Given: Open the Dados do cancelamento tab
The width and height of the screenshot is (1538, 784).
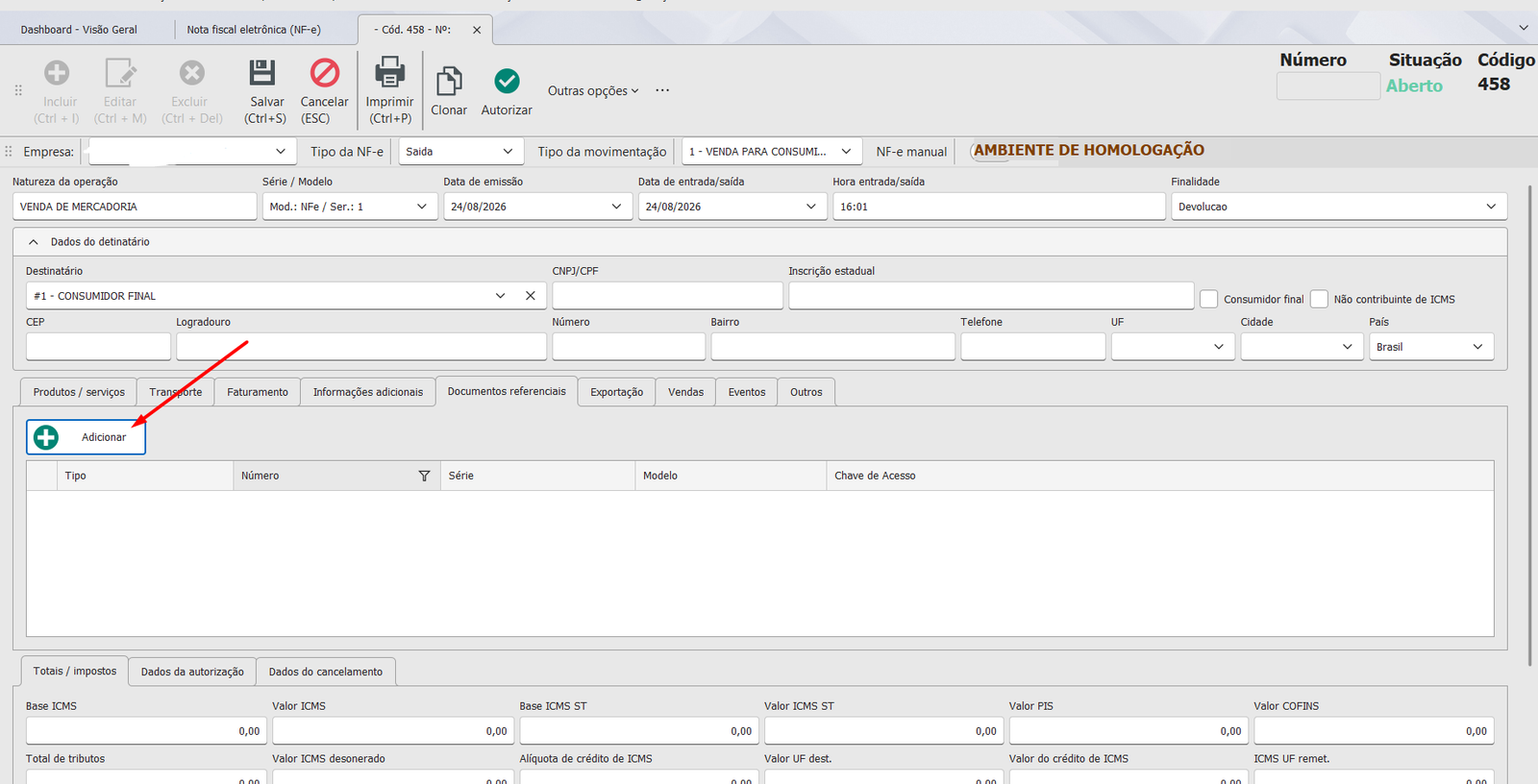Looking at the screenshot, I should click(326, 672).
